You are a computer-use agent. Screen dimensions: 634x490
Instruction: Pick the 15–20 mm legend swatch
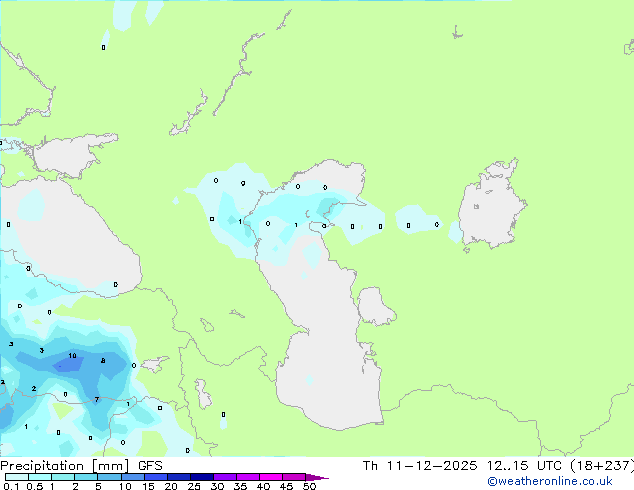click(156, 477)
